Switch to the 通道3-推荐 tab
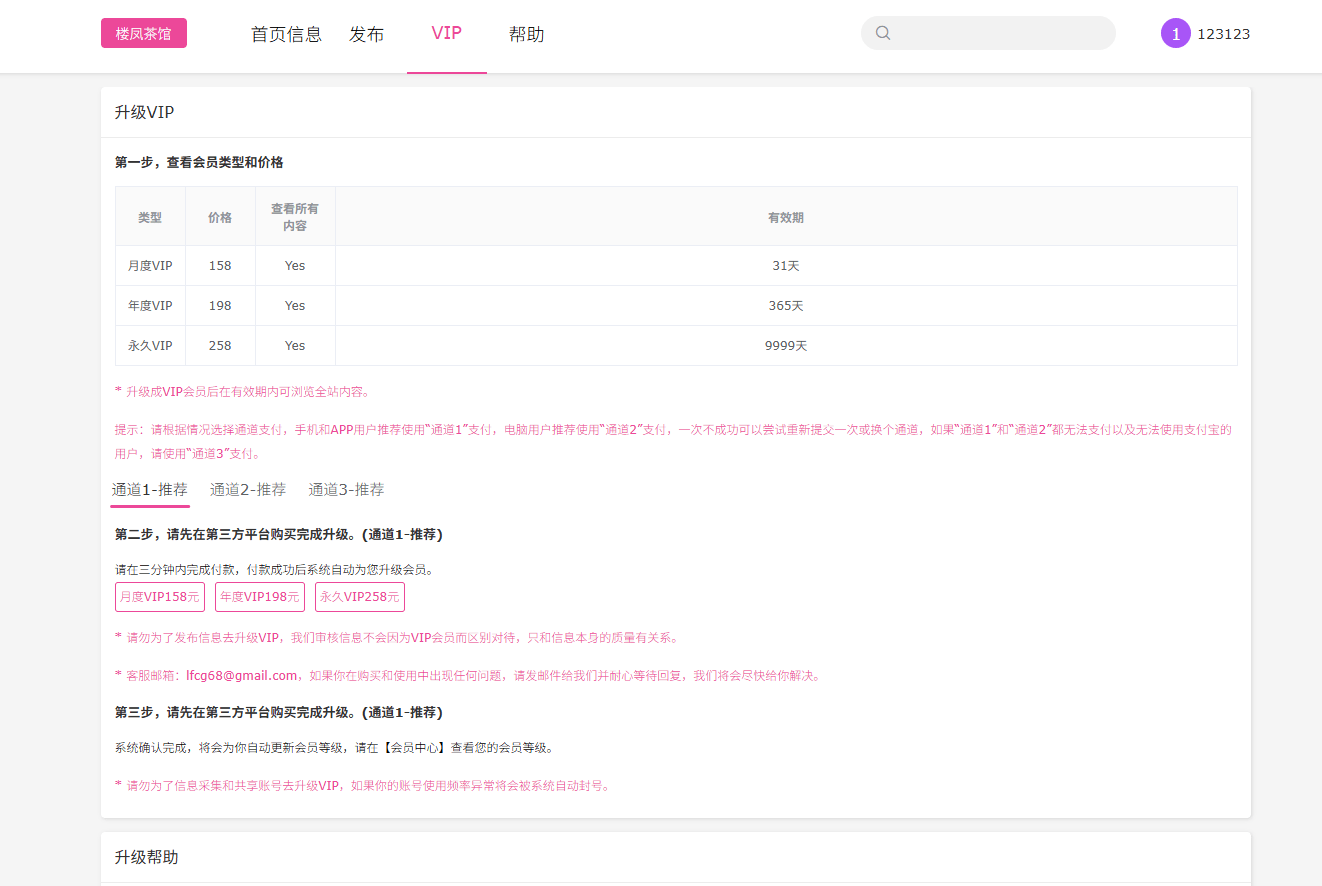1322x886 pixels. (346, 490)
